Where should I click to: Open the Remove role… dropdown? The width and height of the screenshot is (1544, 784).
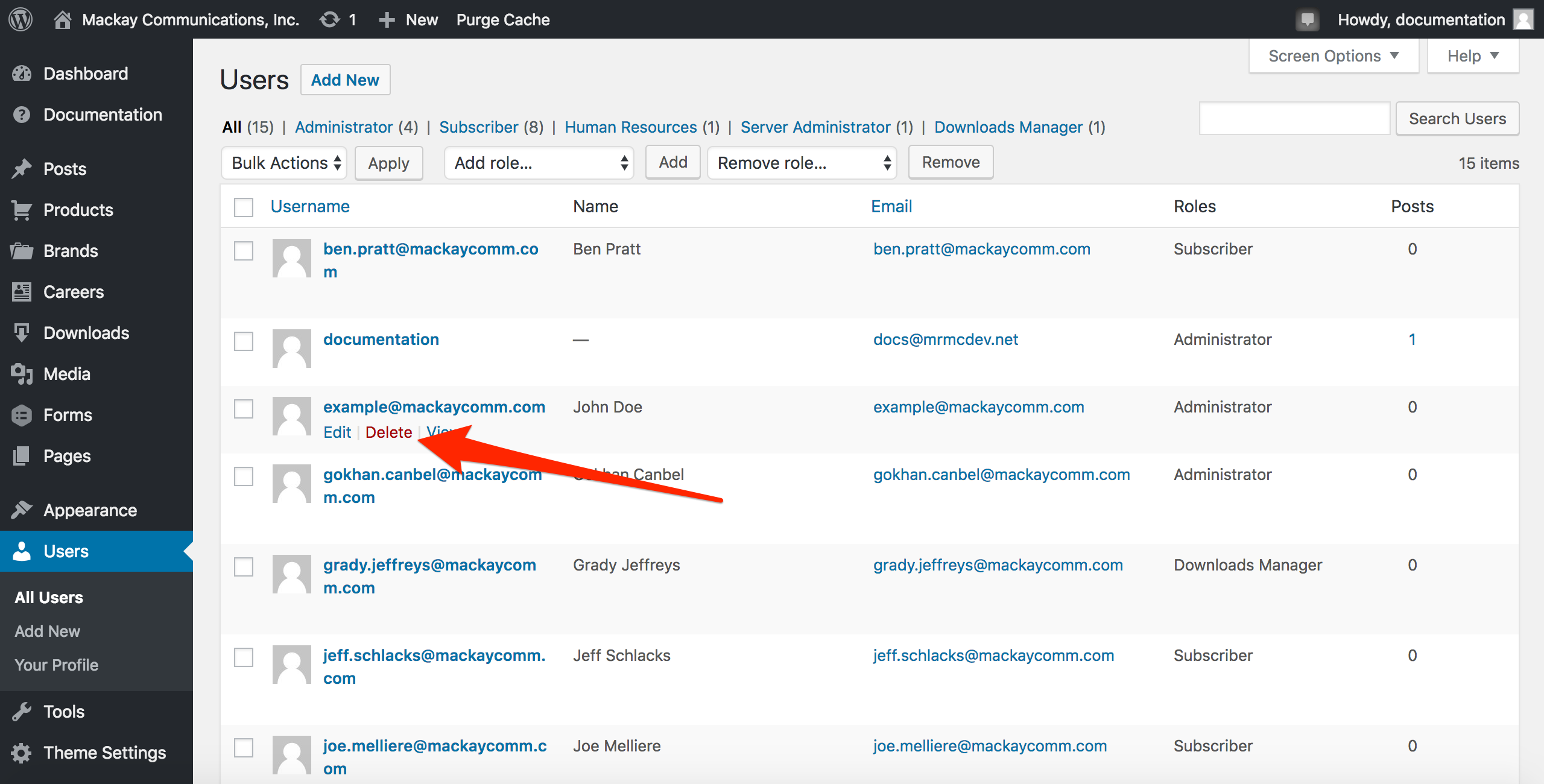pos(802,163)
